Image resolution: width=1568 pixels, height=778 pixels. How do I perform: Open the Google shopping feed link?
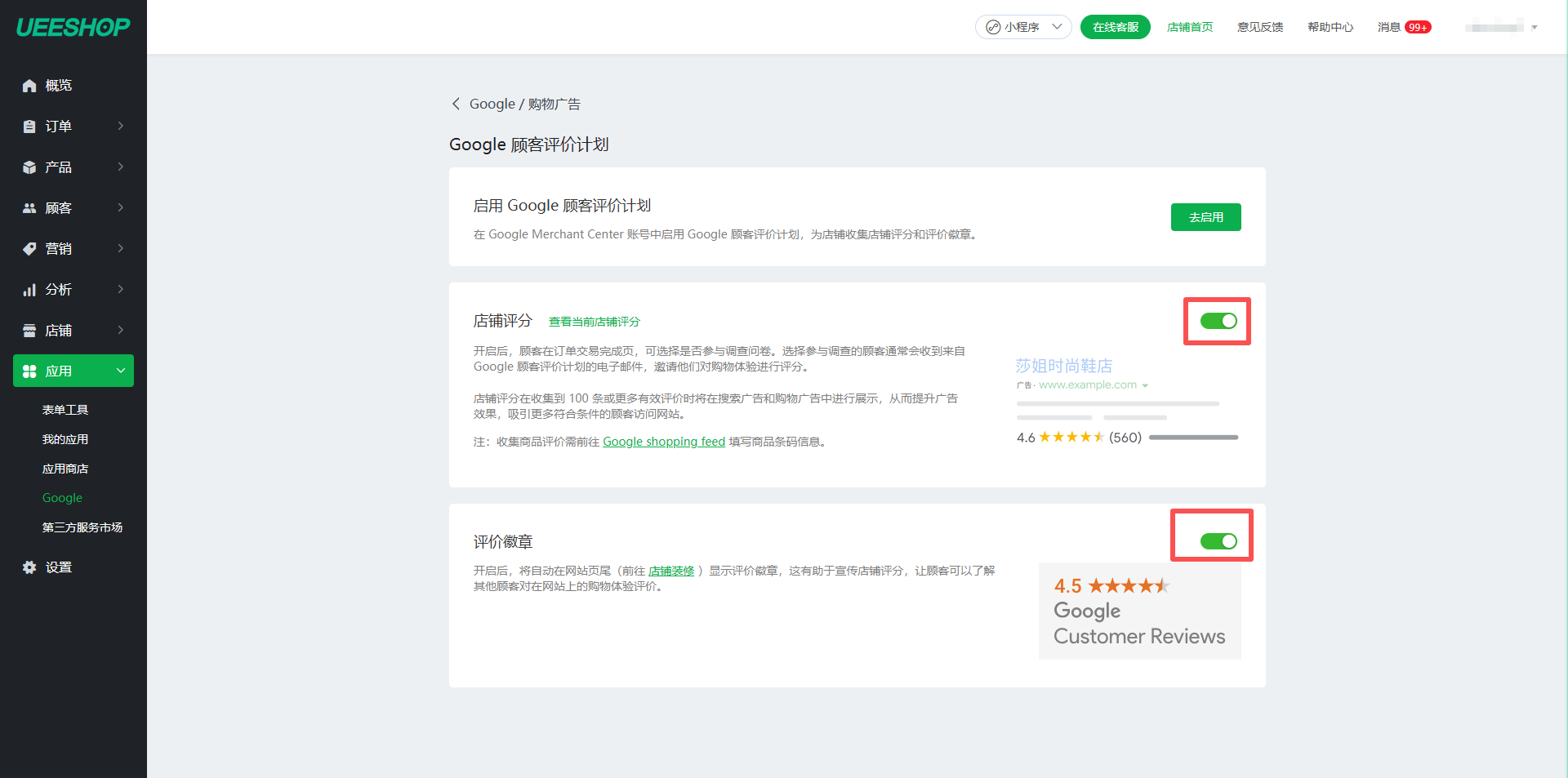pyautogui.click(x=663, y=442)
